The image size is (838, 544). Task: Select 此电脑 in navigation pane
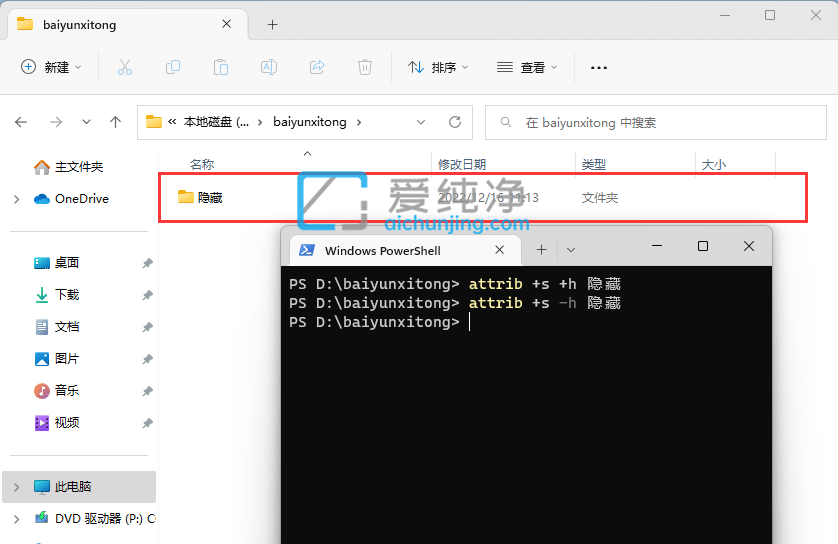[79, 487]
